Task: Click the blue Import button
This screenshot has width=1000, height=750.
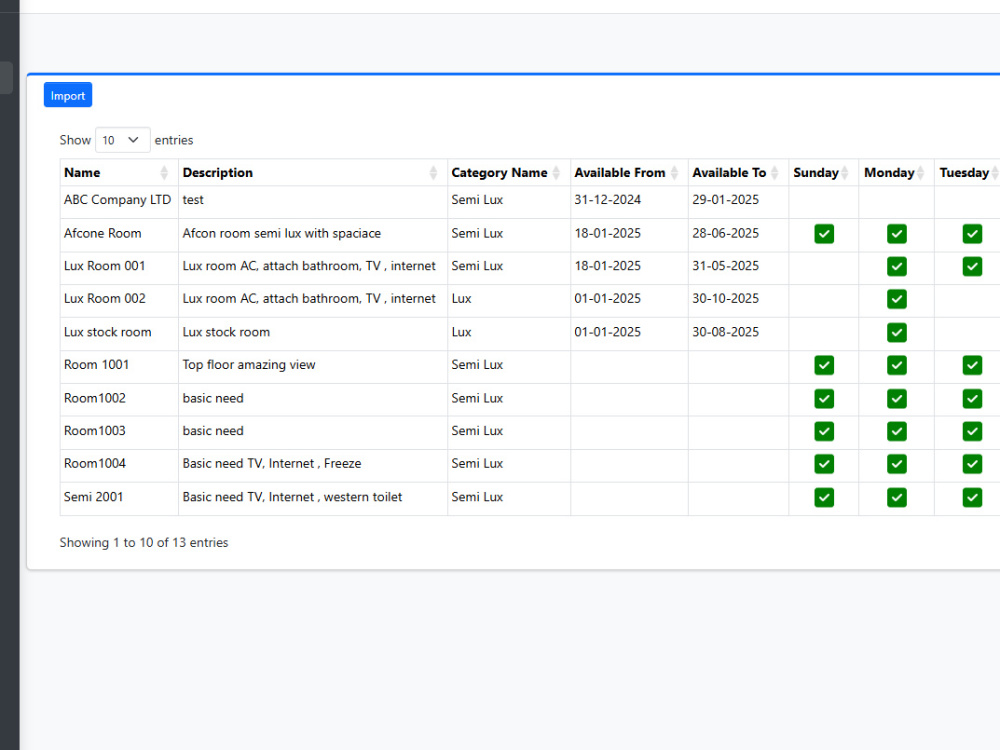Action: 68,95
